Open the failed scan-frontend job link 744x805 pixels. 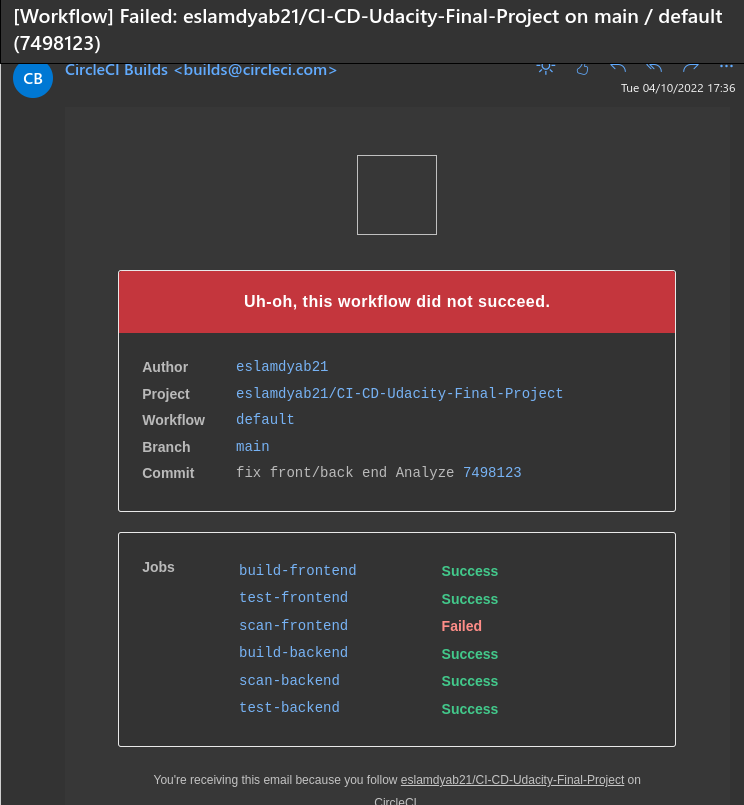click(x=294, y=625)
